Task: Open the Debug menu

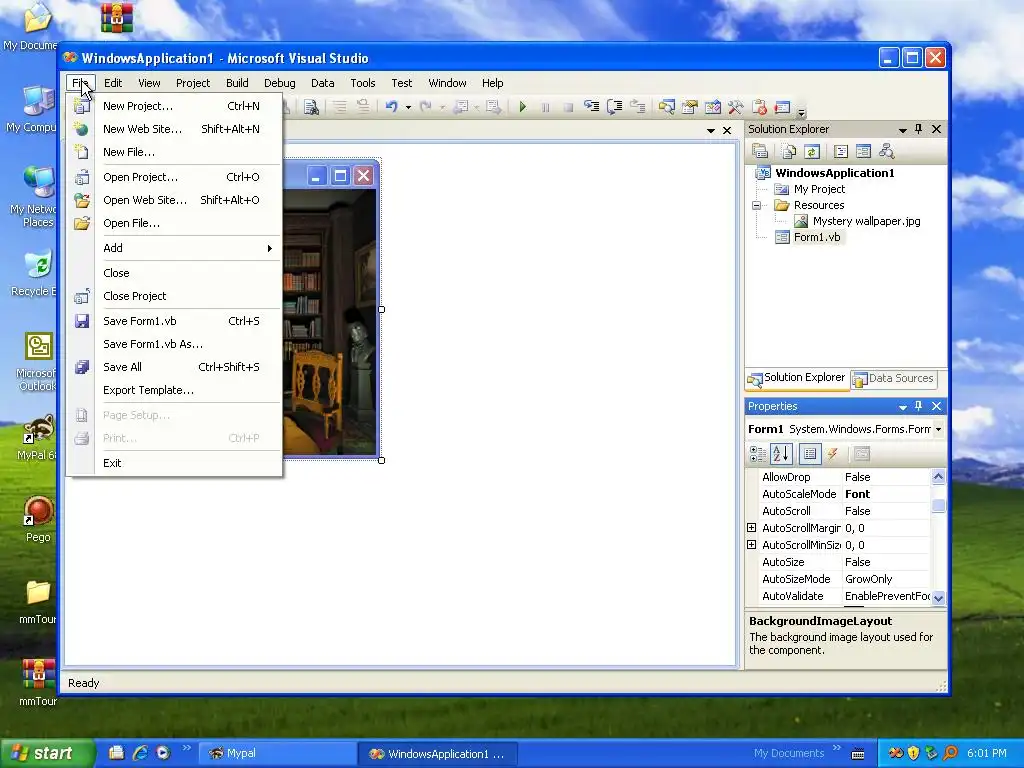Action: coord(280,83)
